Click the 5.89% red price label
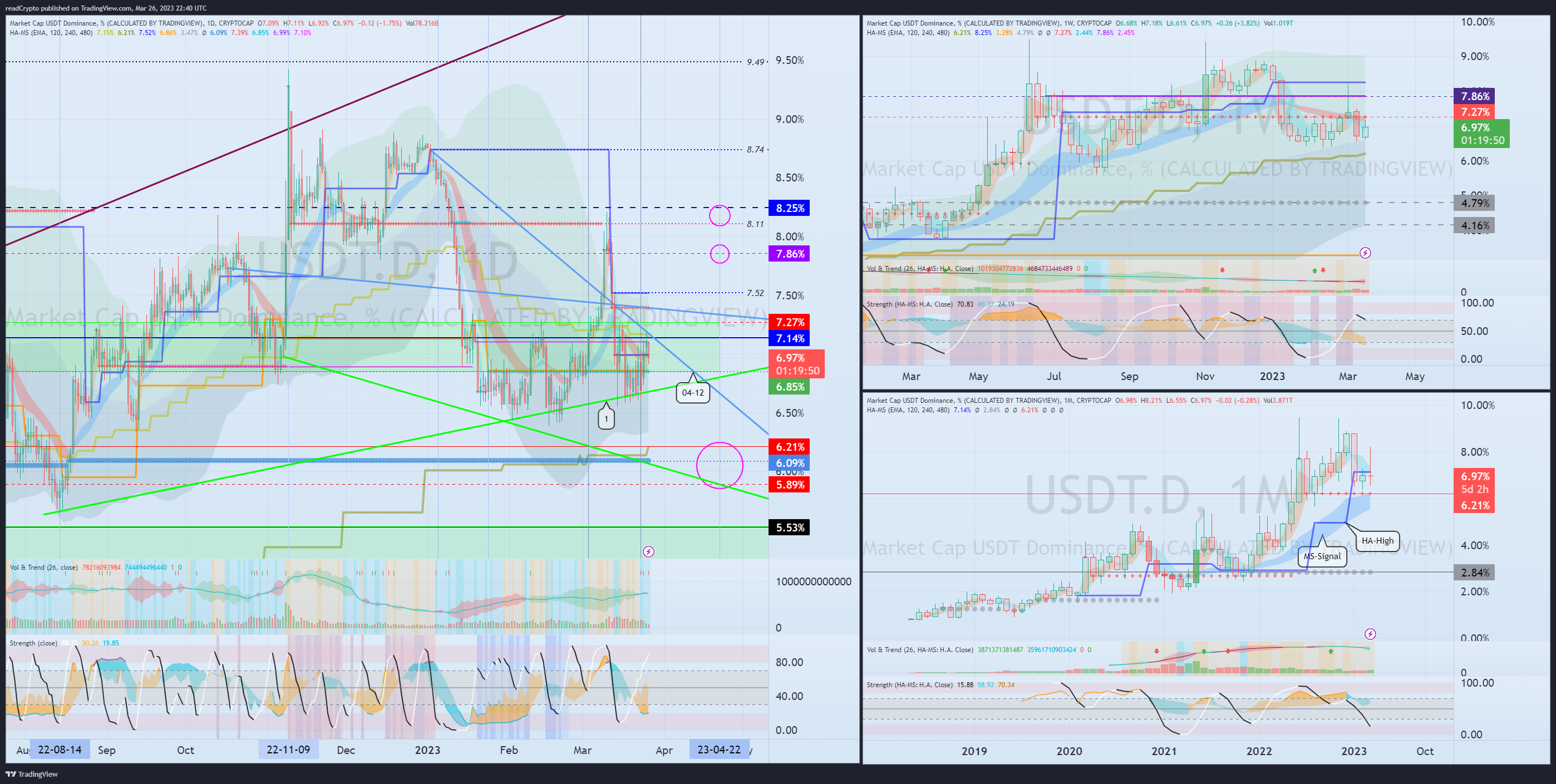Viewport: 1556px width, 784px height. click(790, 485)
